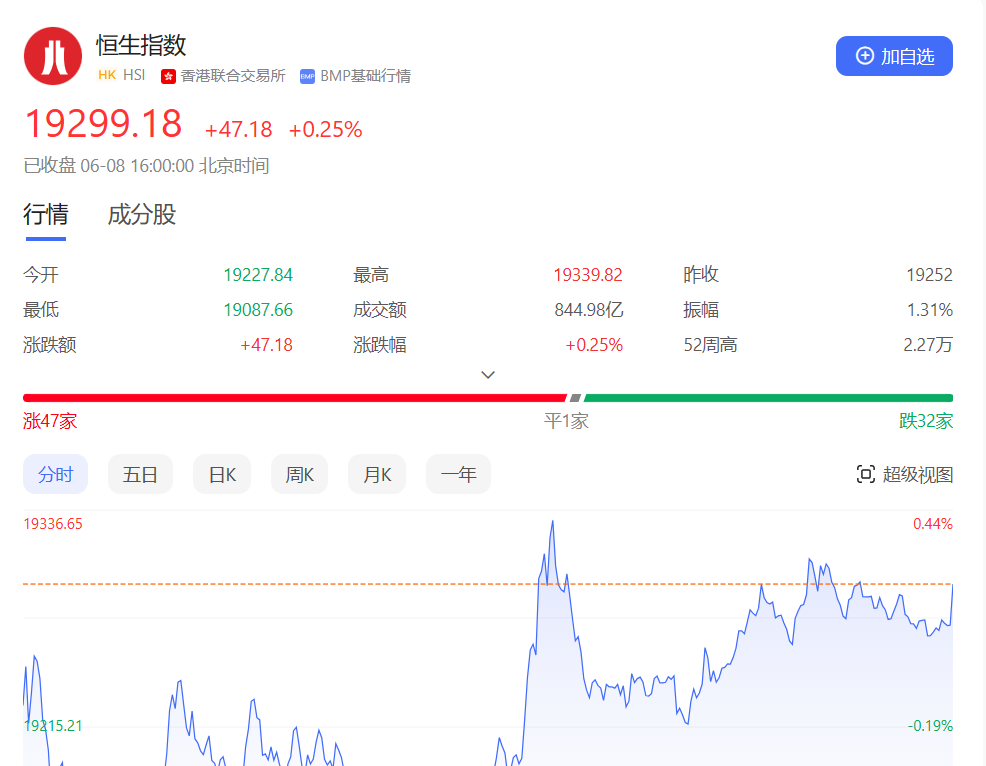Click the closing time 已收盘 06-08 text
The image size is (986, 766).
point(147,166)
